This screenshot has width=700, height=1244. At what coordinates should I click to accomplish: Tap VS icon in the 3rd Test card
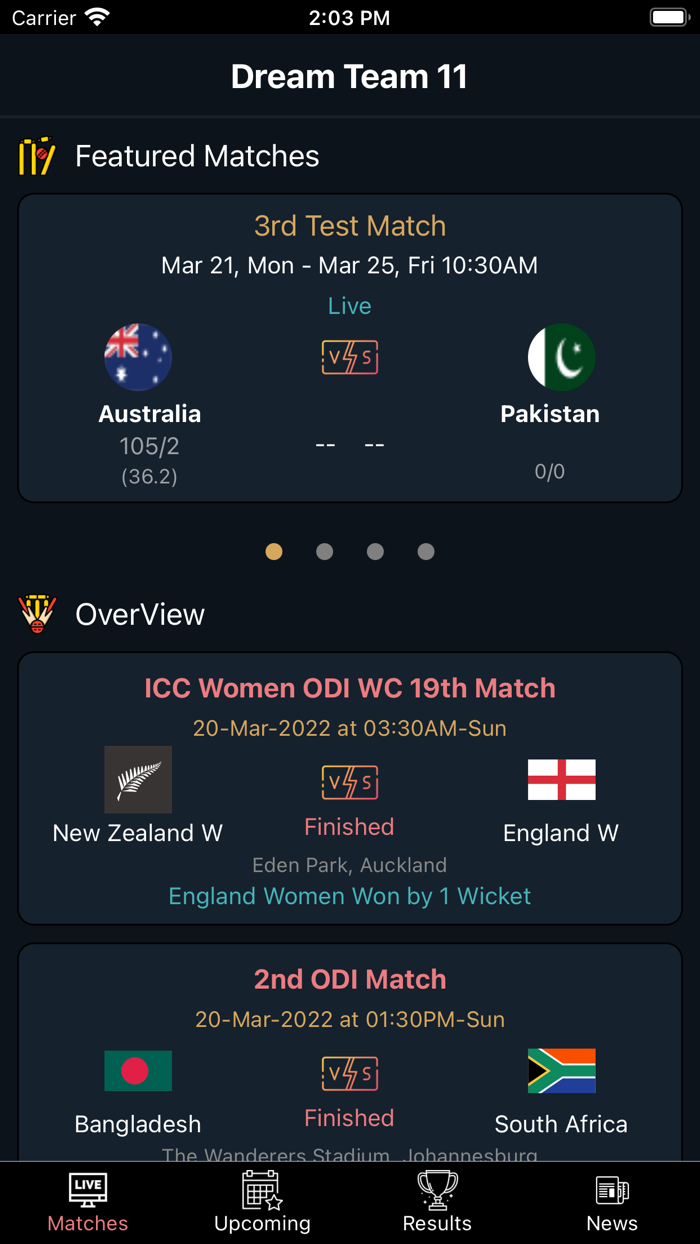coord(349,357)
